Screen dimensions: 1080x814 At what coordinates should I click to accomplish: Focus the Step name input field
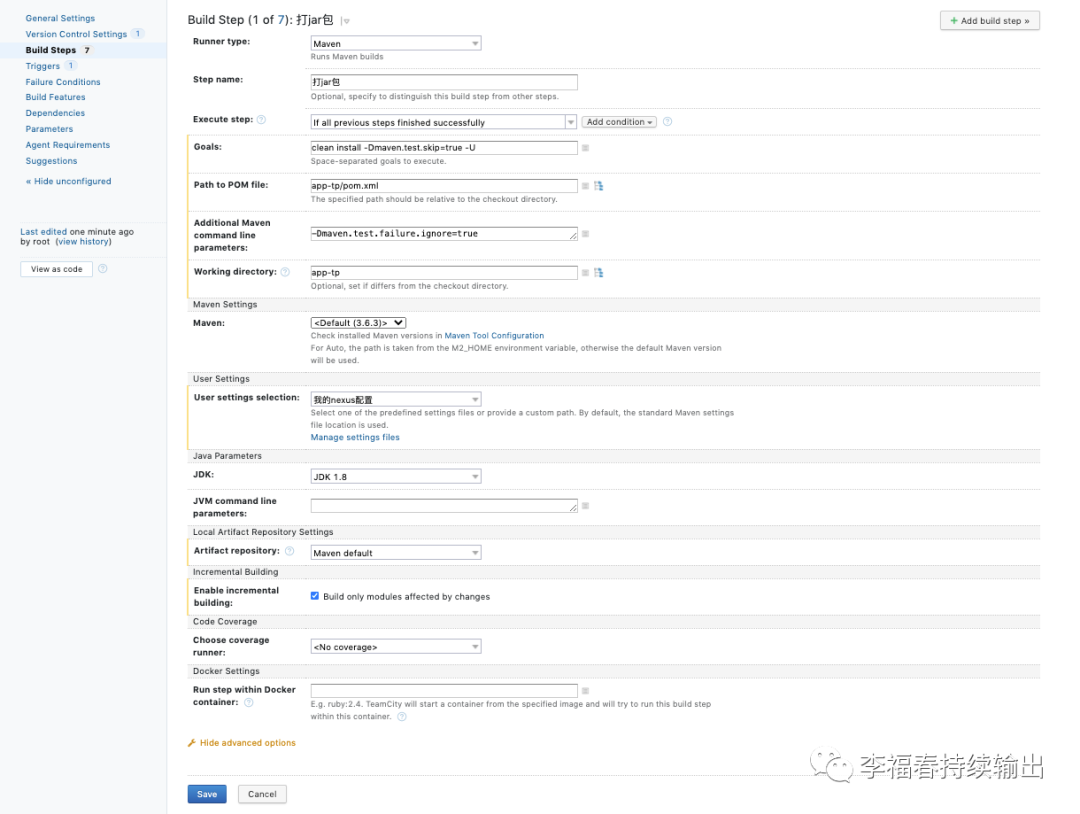[444, 82]
